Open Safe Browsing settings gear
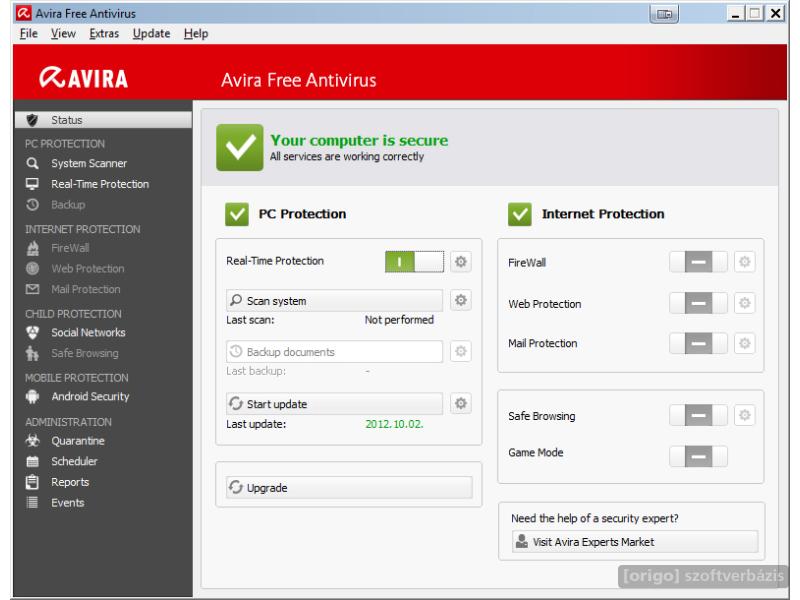This screenshot has height=600, width=800. pyautogui.click(x=744, y=415)
